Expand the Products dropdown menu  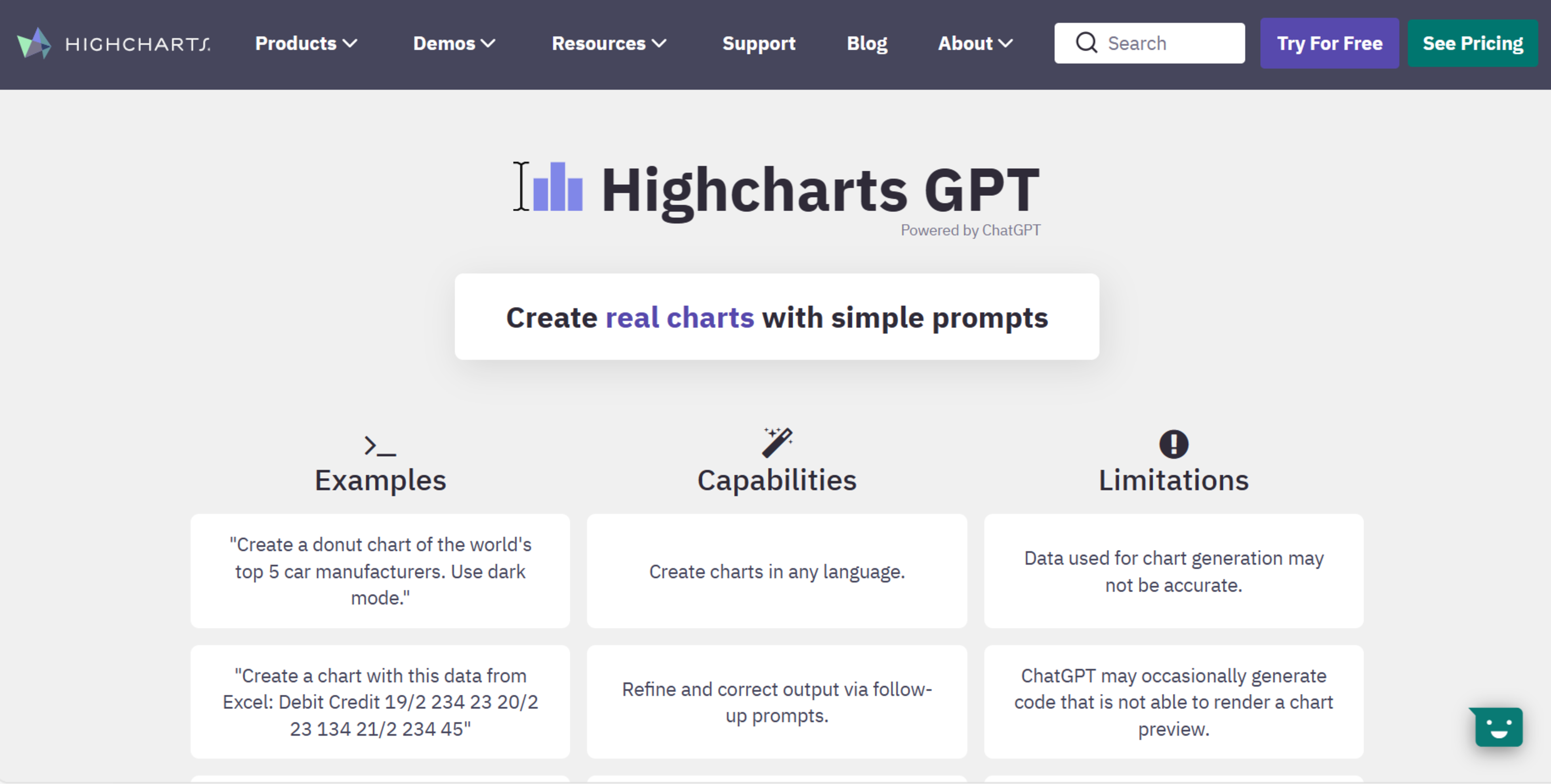click(x=306, y=43)
